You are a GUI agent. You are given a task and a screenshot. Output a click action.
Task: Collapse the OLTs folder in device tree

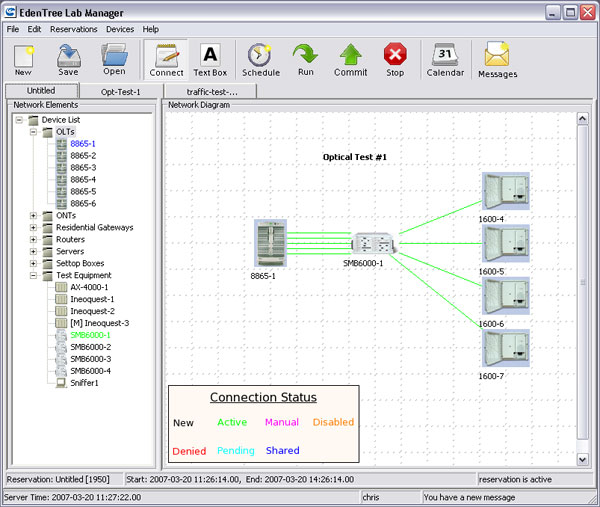tap(34, 132)
